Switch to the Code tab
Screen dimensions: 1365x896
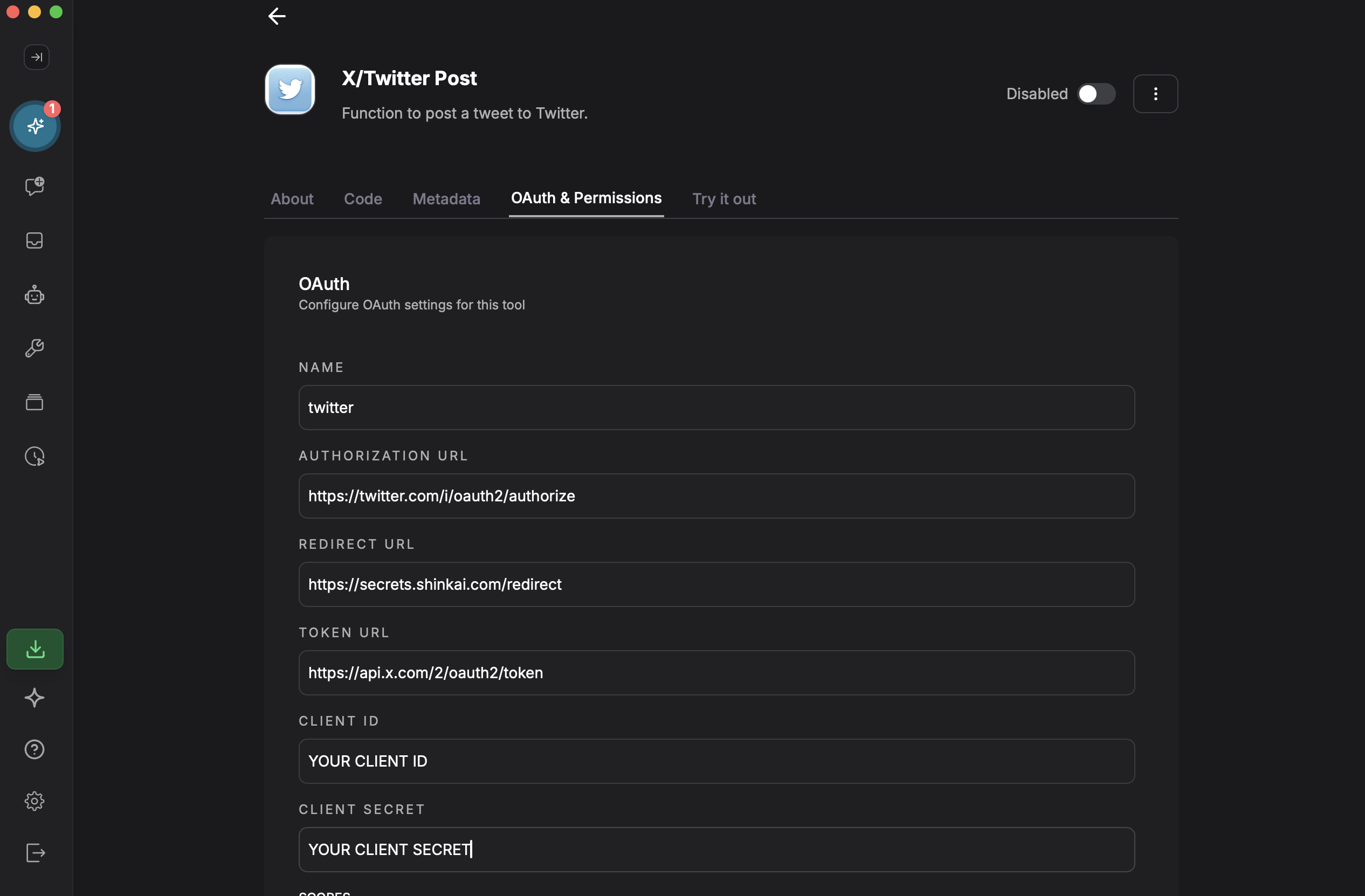pos(362,199)
